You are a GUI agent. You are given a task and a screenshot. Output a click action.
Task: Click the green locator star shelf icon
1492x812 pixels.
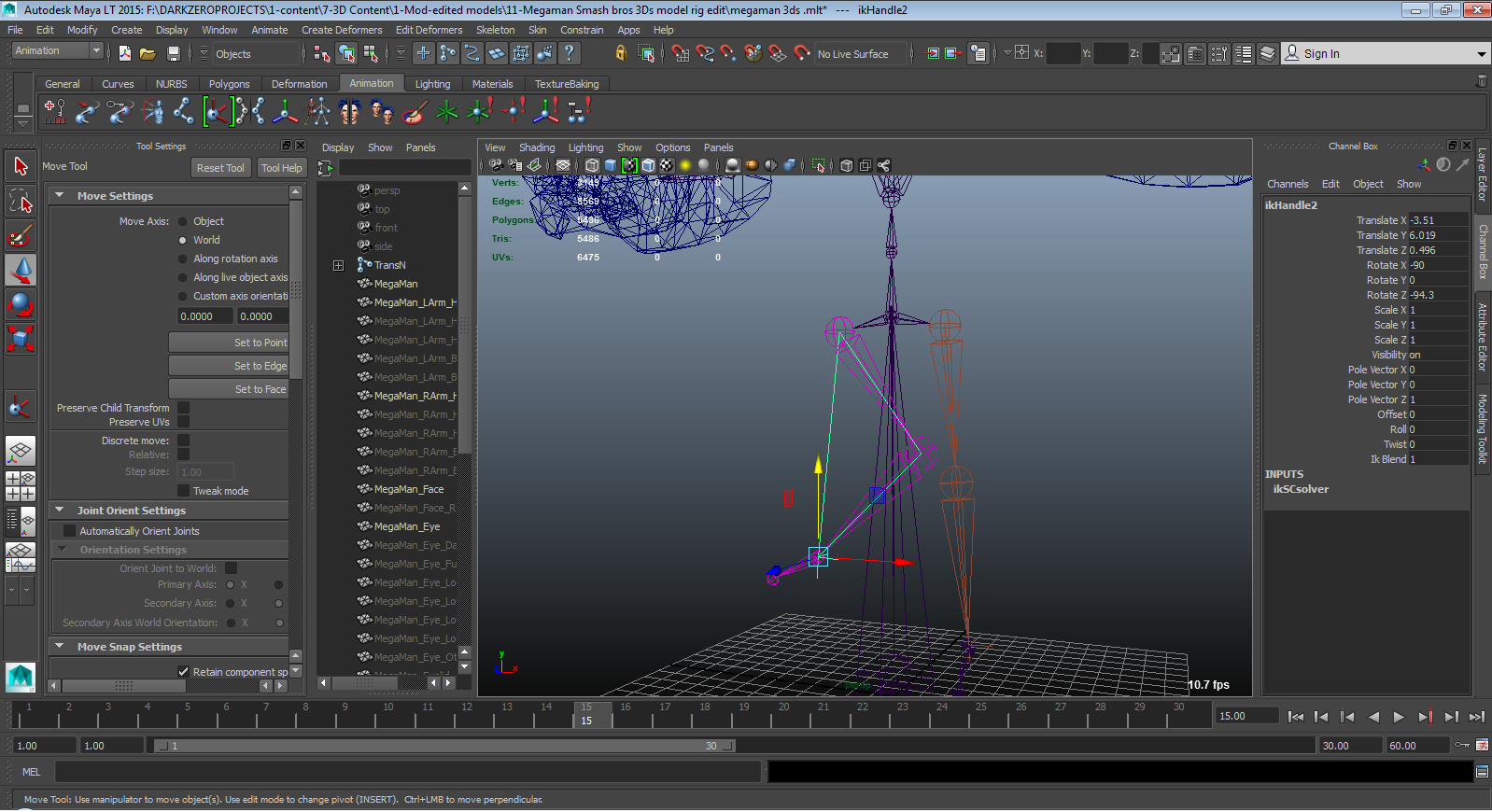447,112
